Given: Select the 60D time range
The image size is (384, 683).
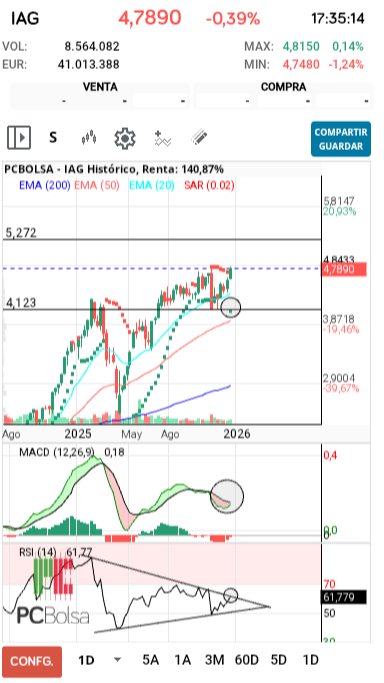Looking at the screenshot, I should 246,660.
